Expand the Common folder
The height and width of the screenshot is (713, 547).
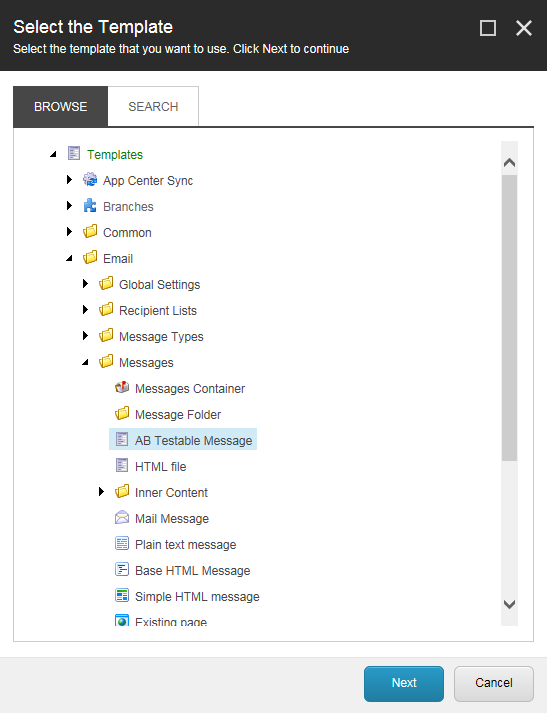tap(69, 232)
